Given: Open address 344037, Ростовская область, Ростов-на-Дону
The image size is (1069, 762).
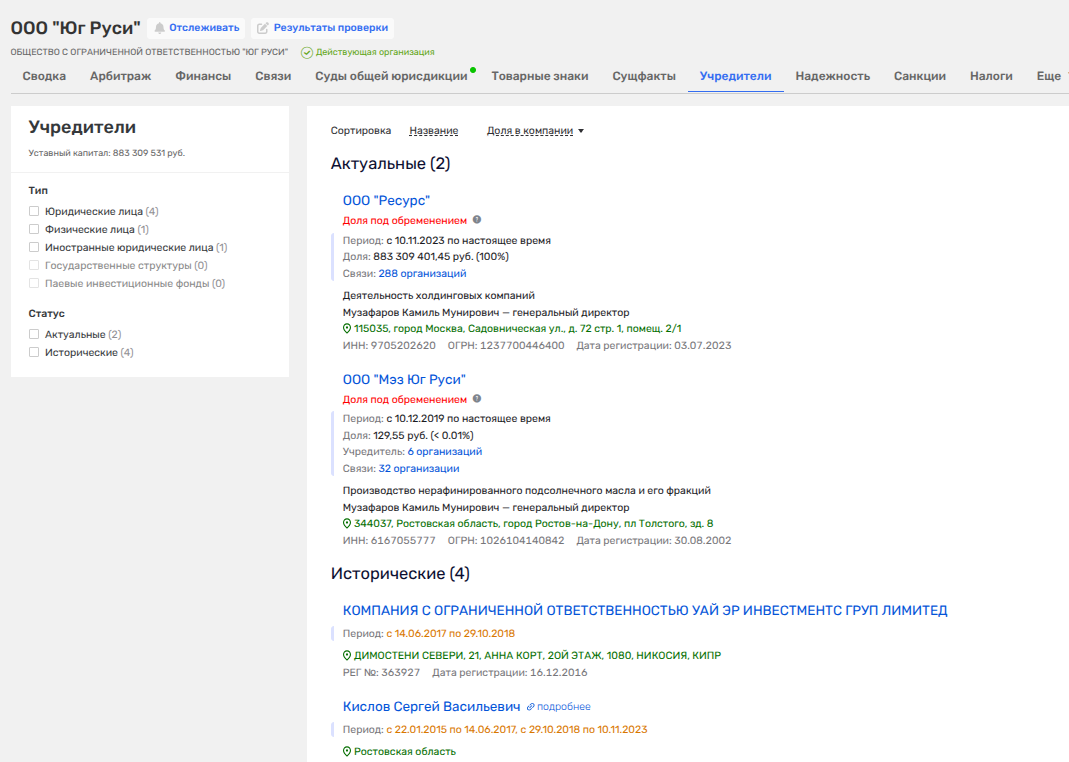Looking at the screenshot, I should pyautogui.click(x=534, y=523).
